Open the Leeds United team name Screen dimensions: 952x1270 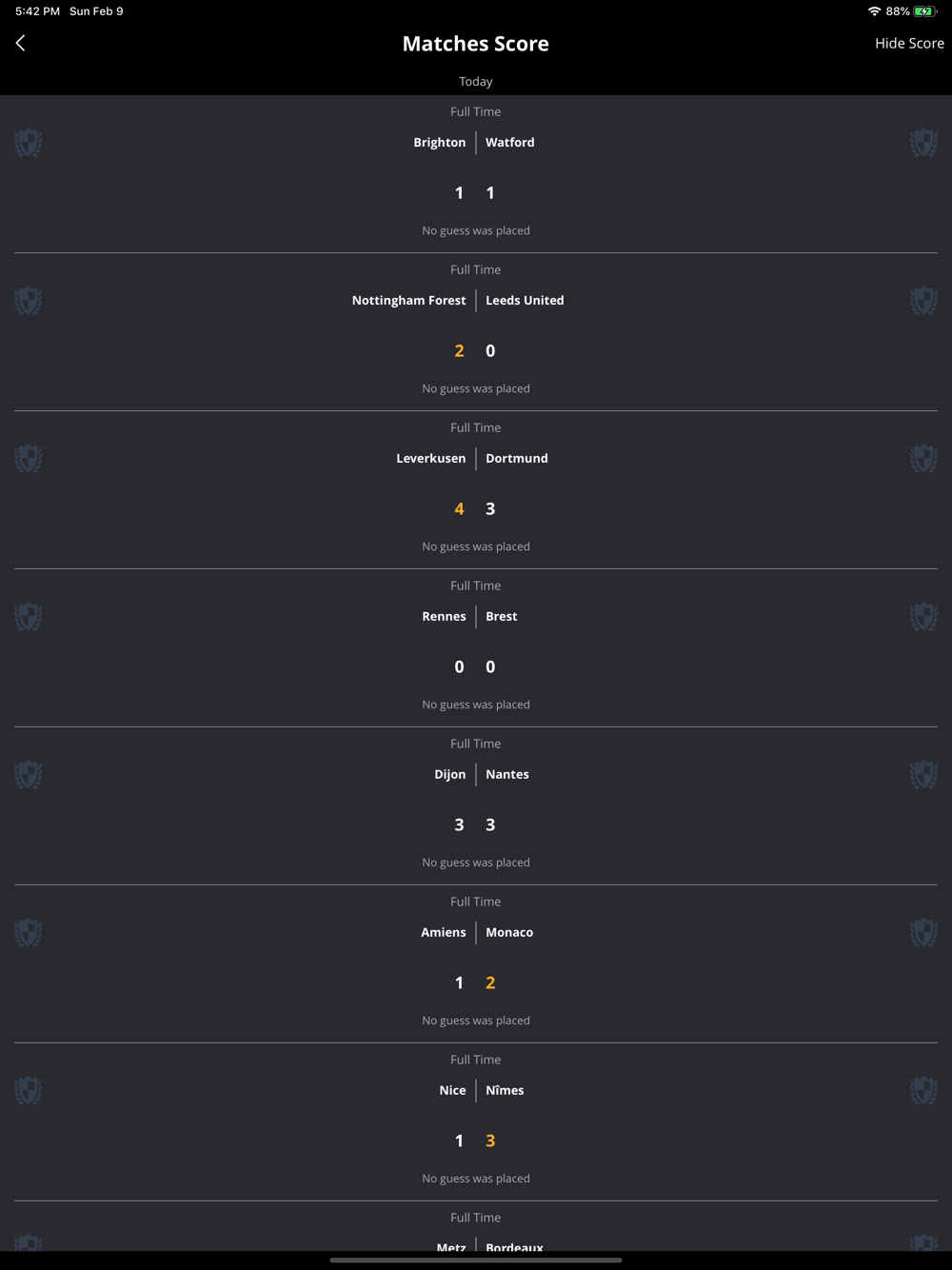(525, 300)
